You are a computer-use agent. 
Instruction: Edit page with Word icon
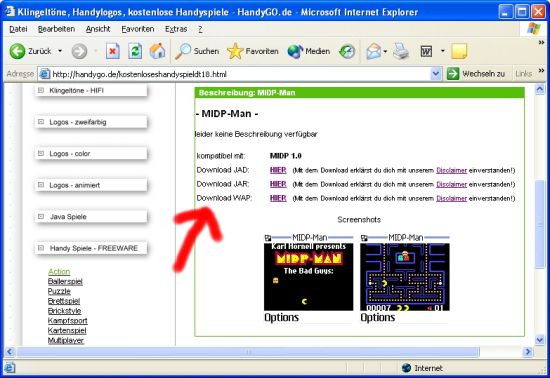tap(427, 52)
